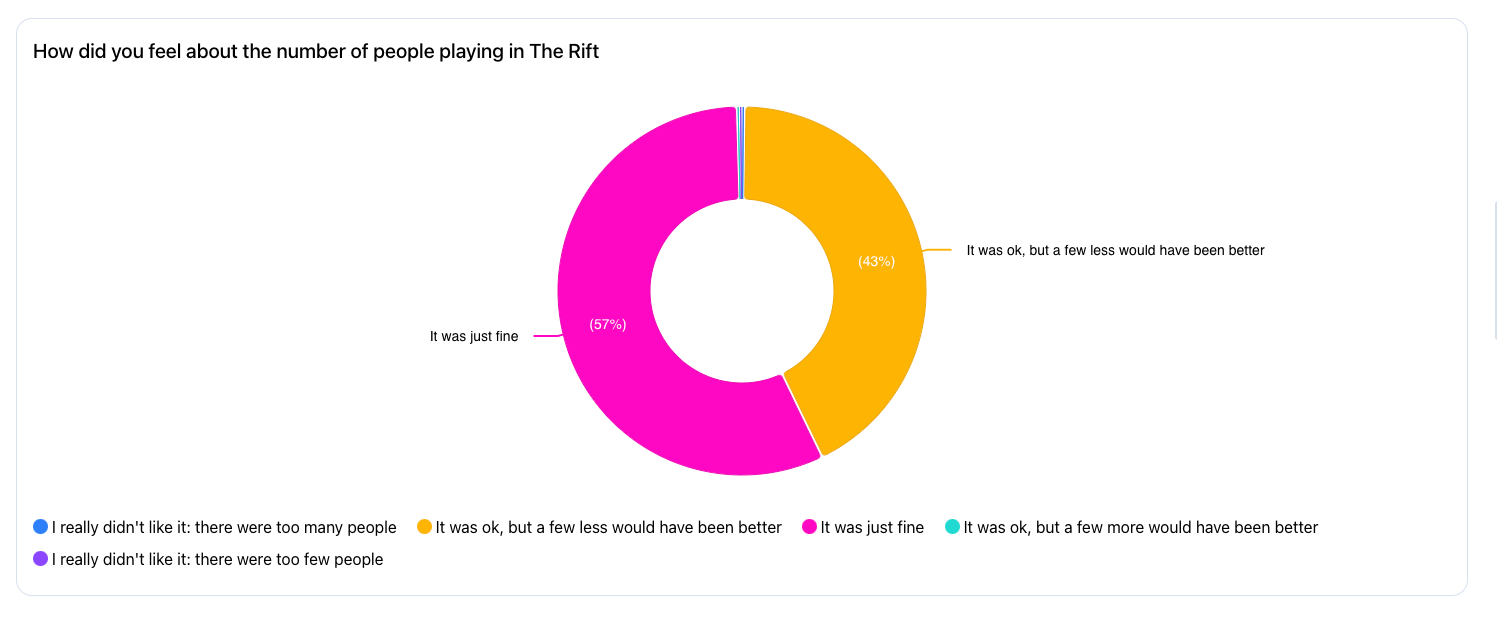Image resolution: width=1497 pixels, height=620 pixels.
Task: Click the blue legend dot for too many people
Action: (x=41, y=526)
